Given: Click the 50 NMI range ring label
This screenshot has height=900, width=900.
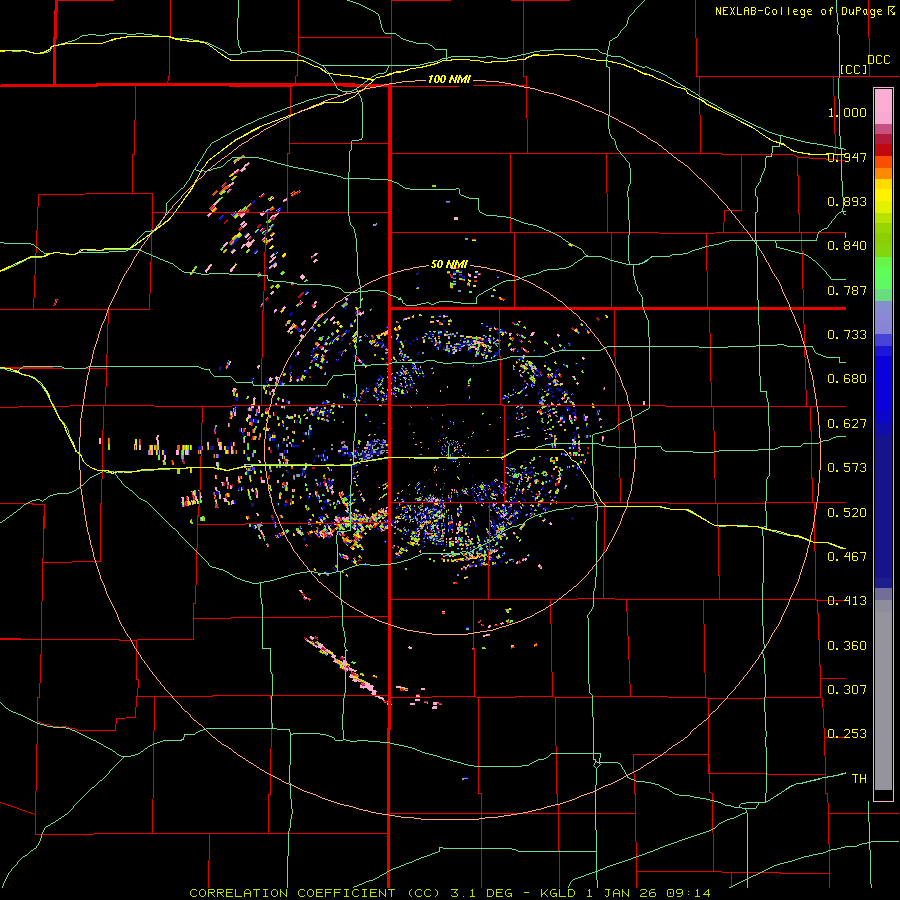Looking at the screenshot, I should 449,265.
